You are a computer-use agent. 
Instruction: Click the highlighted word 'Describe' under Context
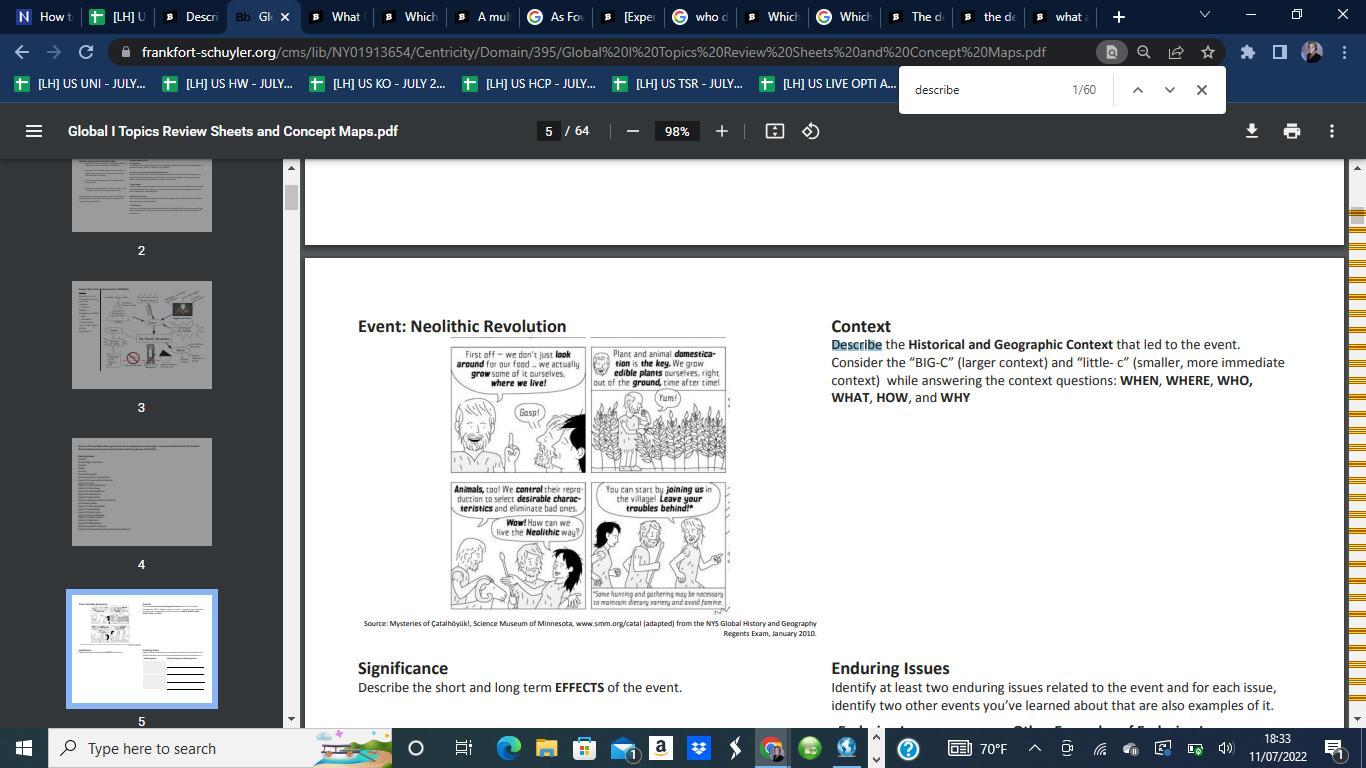pos(857,345)
